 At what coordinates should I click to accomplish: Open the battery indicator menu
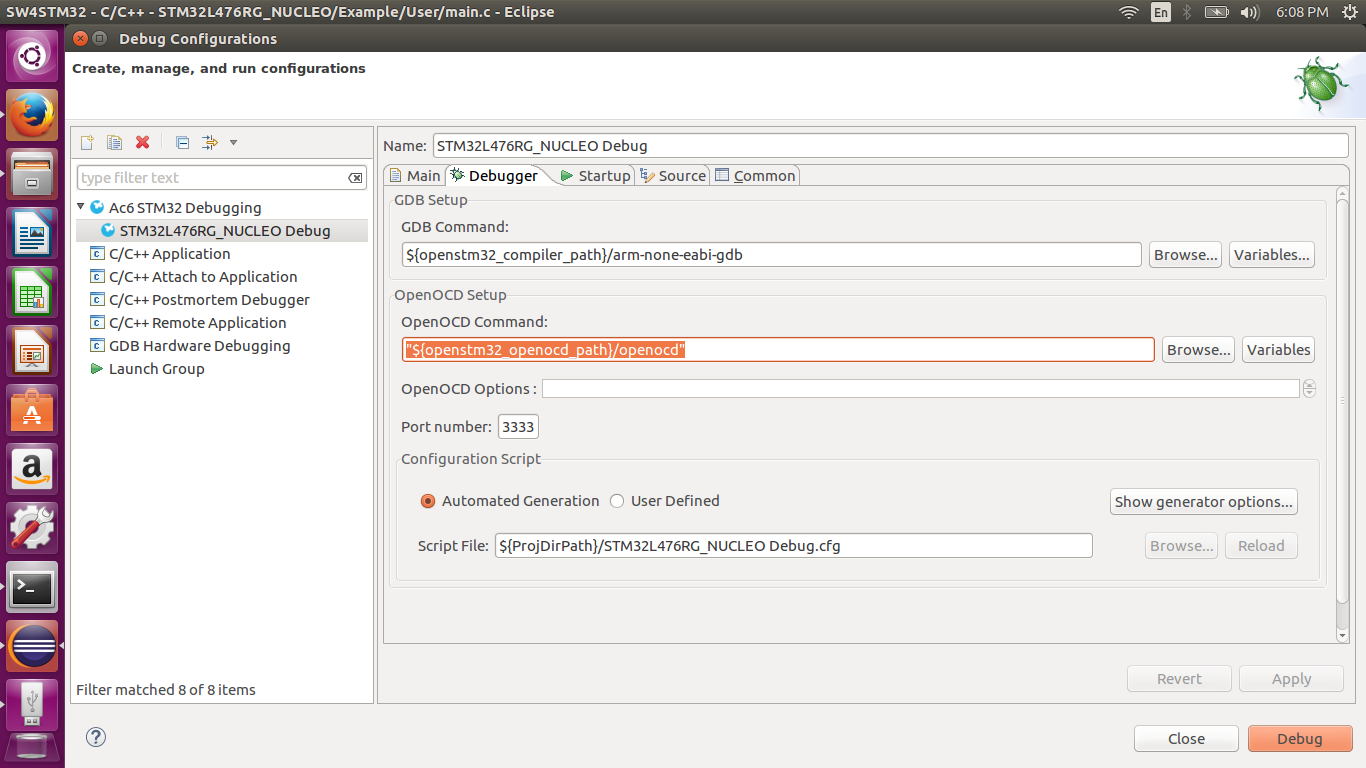coord(1216,12)
